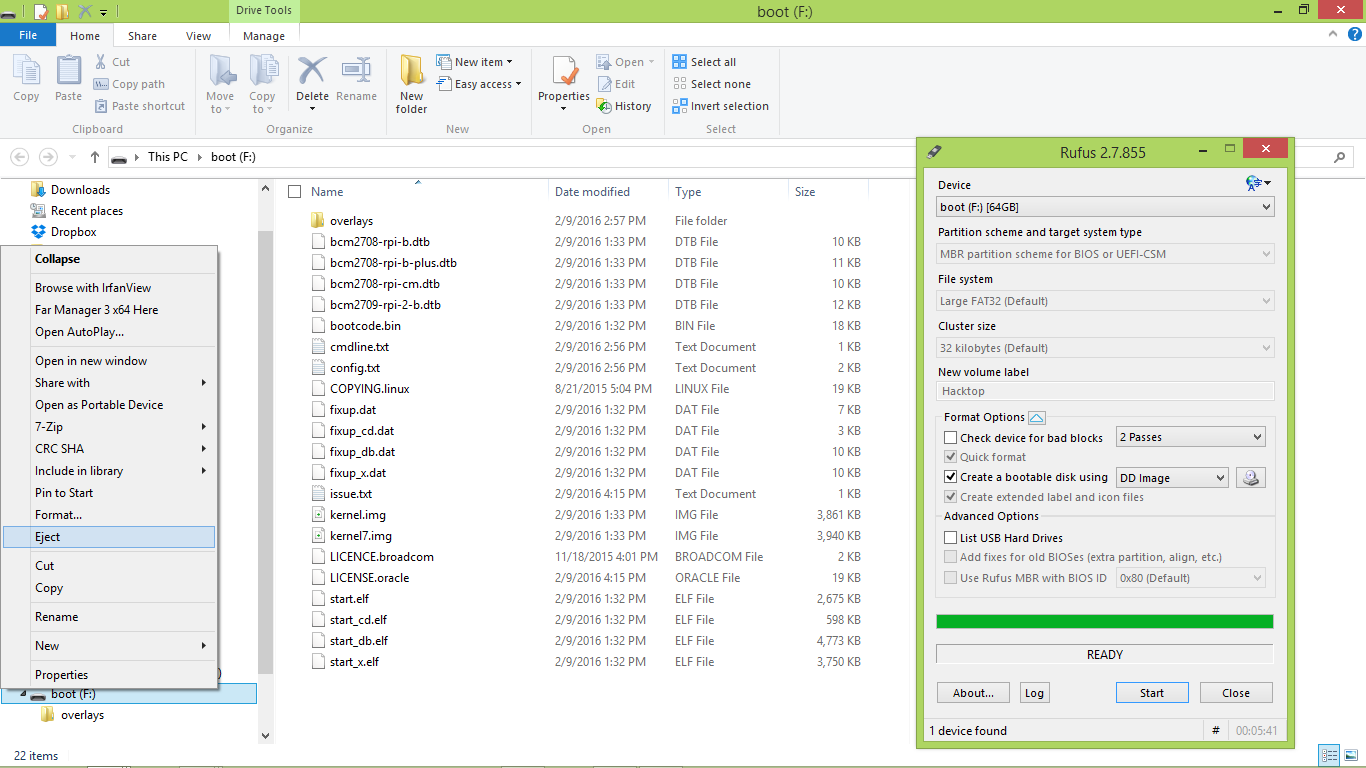
Task: Click This PC in the address bar
Action: click(167, 157)
